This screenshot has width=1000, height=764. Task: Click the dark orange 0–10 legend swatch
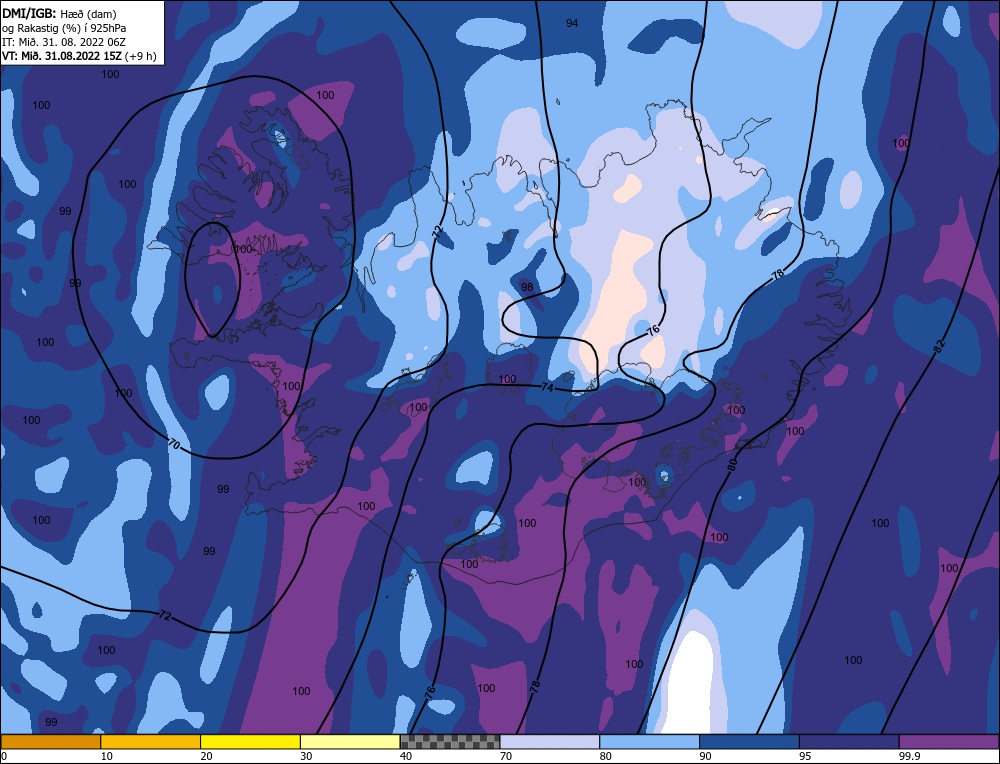50,742
